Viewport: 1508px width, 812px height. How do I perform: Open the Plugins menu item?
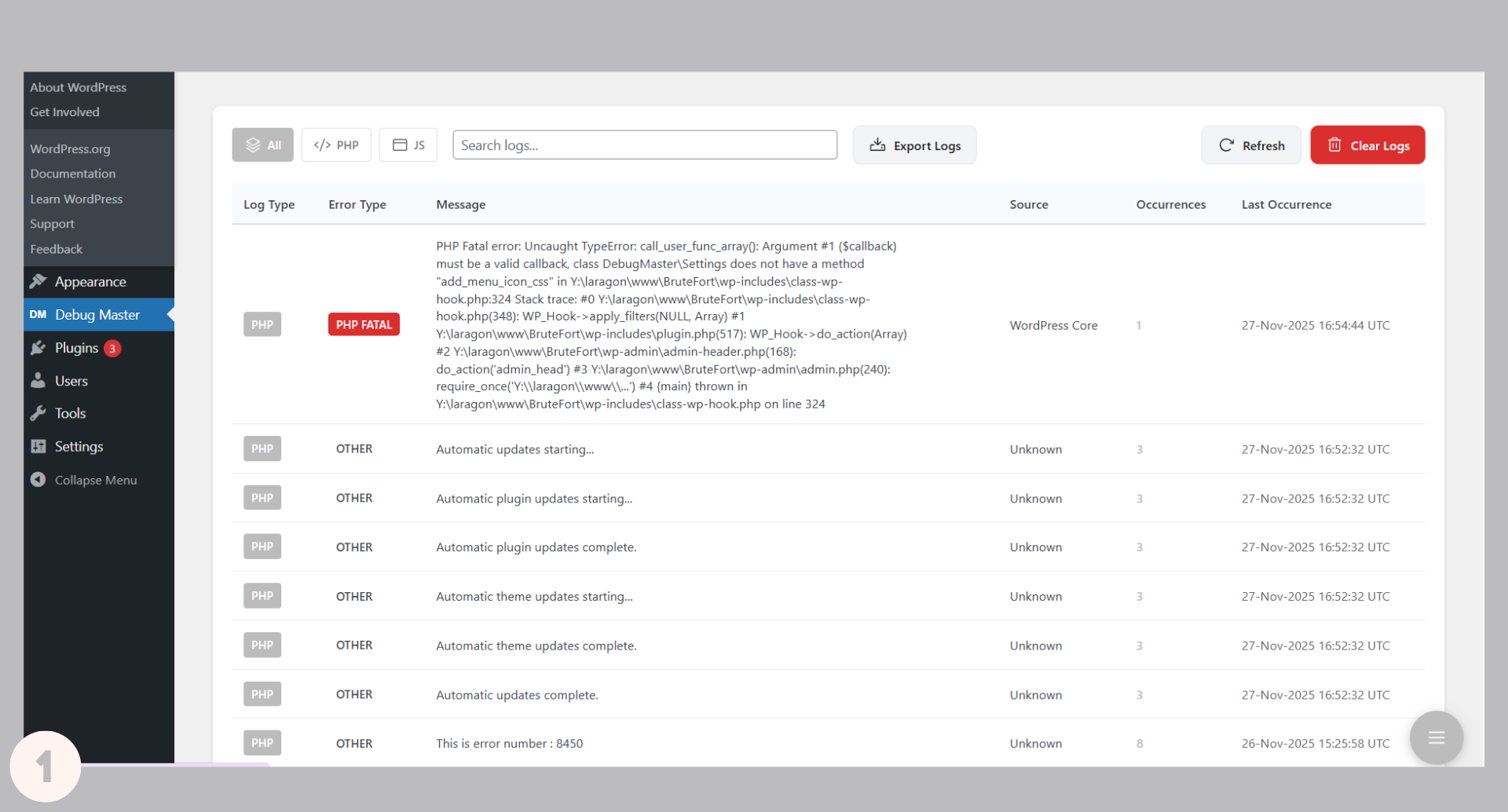click(99, 348)
